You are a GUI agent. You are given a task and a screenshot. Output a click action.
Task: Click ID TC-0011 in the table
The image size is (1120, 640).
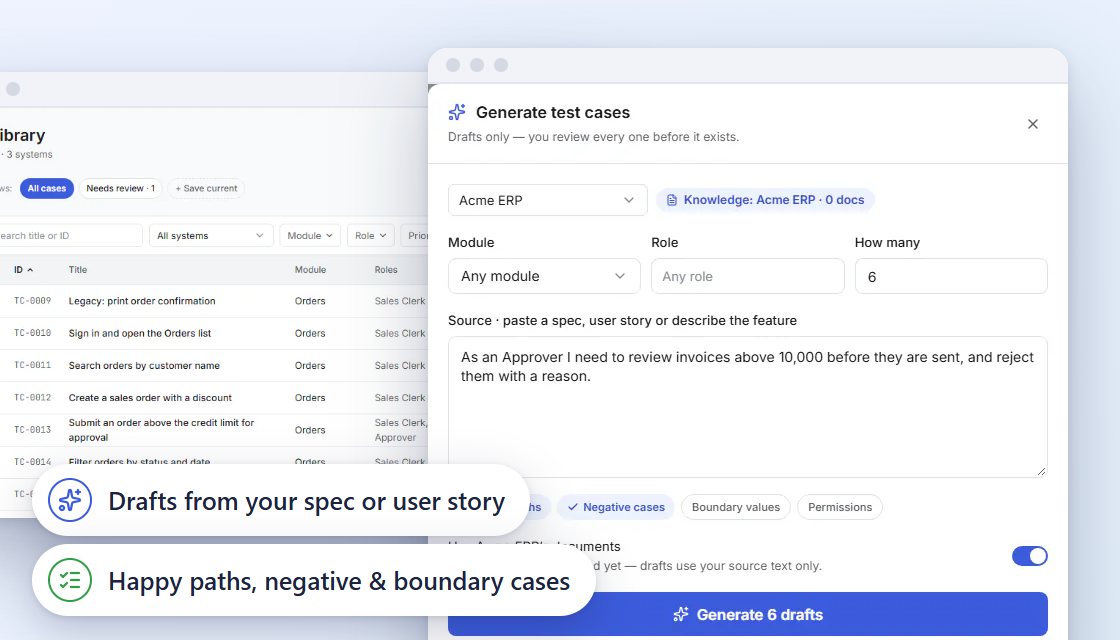click(32, 365)
